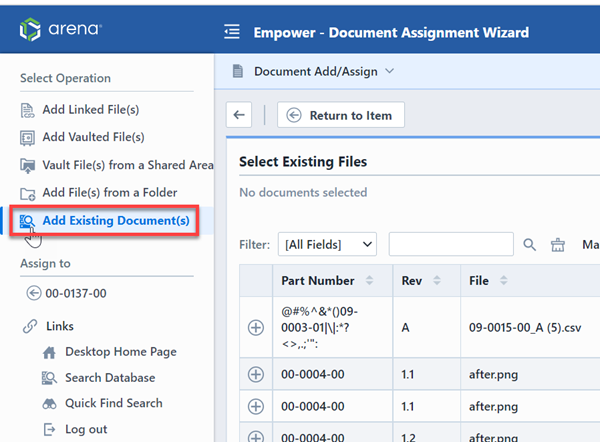Open the [All Fields] filter dropdown

327,244
